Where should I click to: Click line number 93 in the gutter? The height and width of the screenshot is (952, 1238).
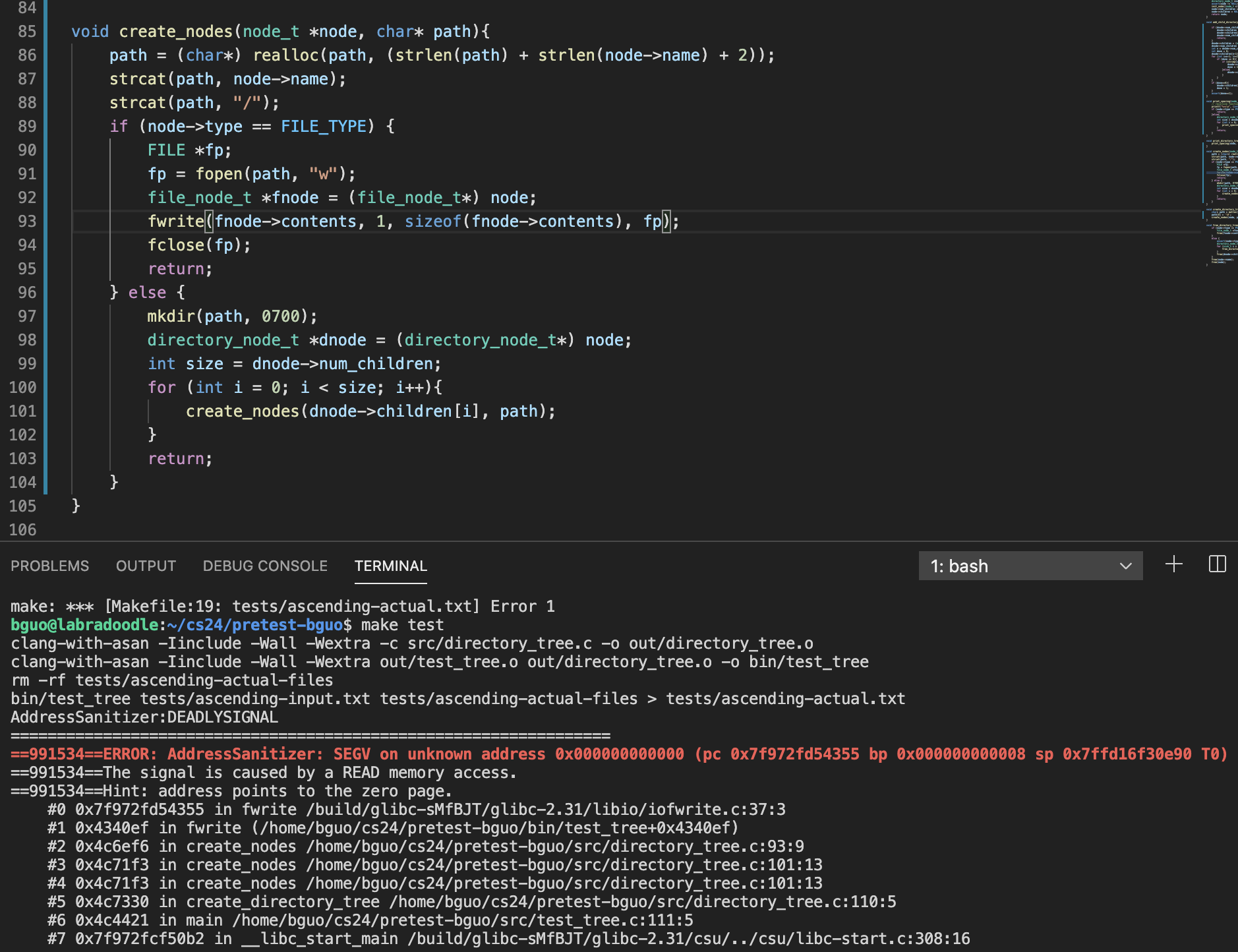click(26, 222)
